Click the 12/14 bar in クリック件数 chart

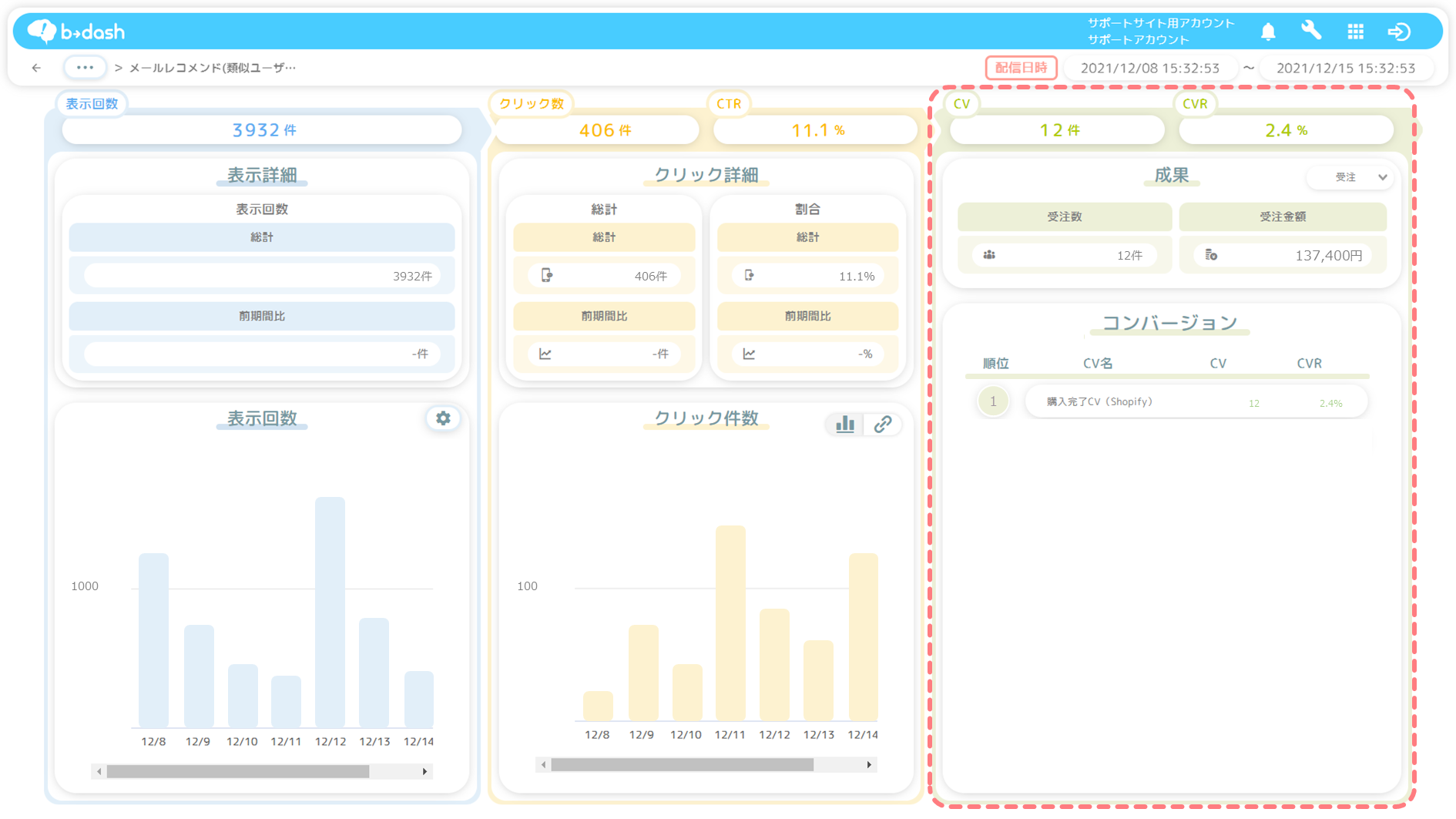pos(863,637)
